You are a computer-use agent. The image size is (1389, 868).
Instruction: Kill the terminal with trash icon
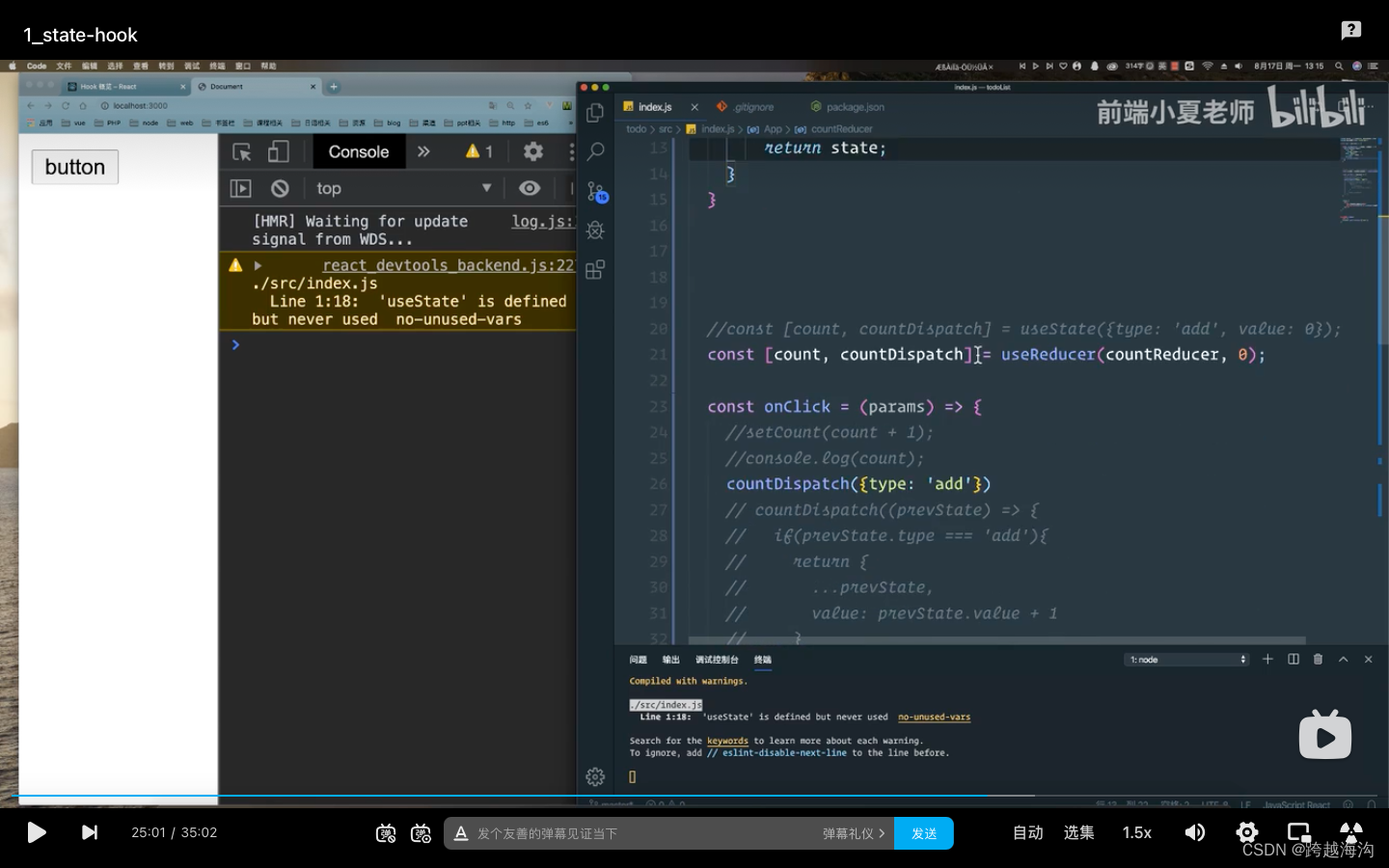[x=1319, y=660]
